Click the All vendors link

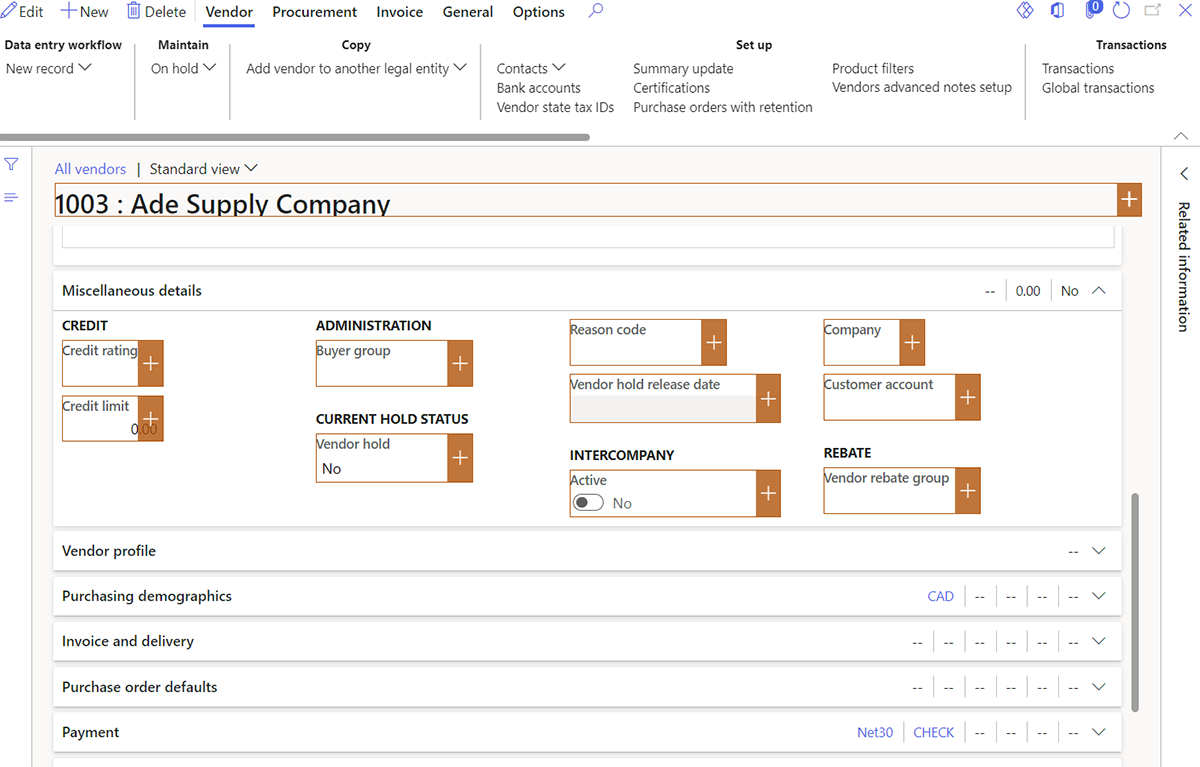tap(90, 168)
